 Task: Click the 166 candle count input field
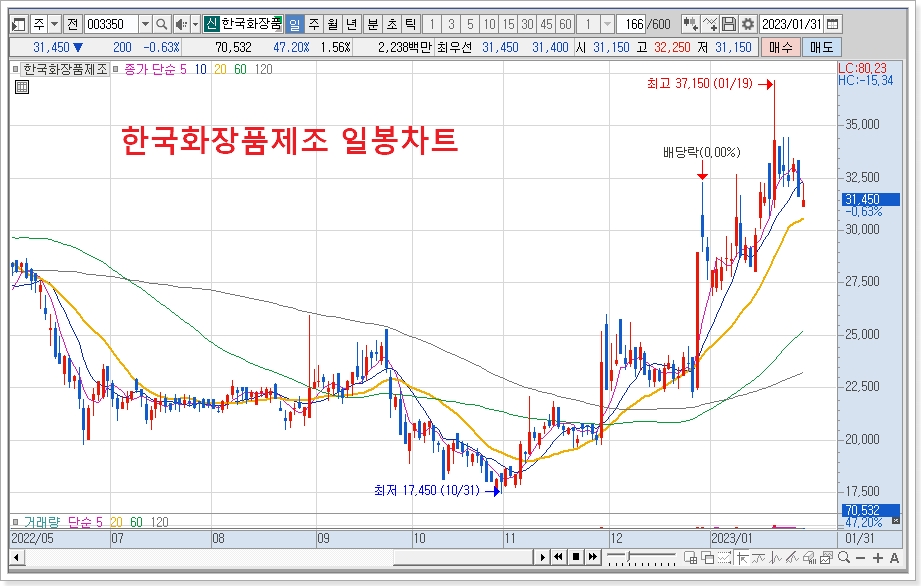[633, 24]
